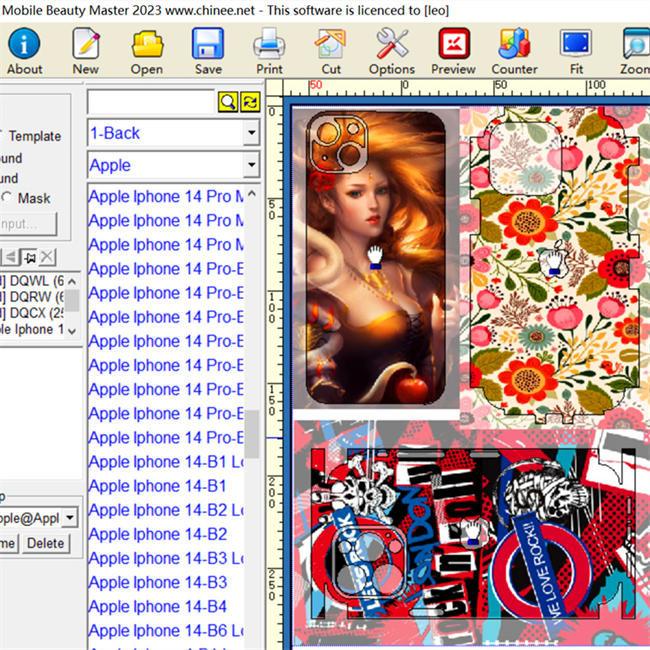
Task: Click the yellow magnifier search icon
Action: (228, 102)
